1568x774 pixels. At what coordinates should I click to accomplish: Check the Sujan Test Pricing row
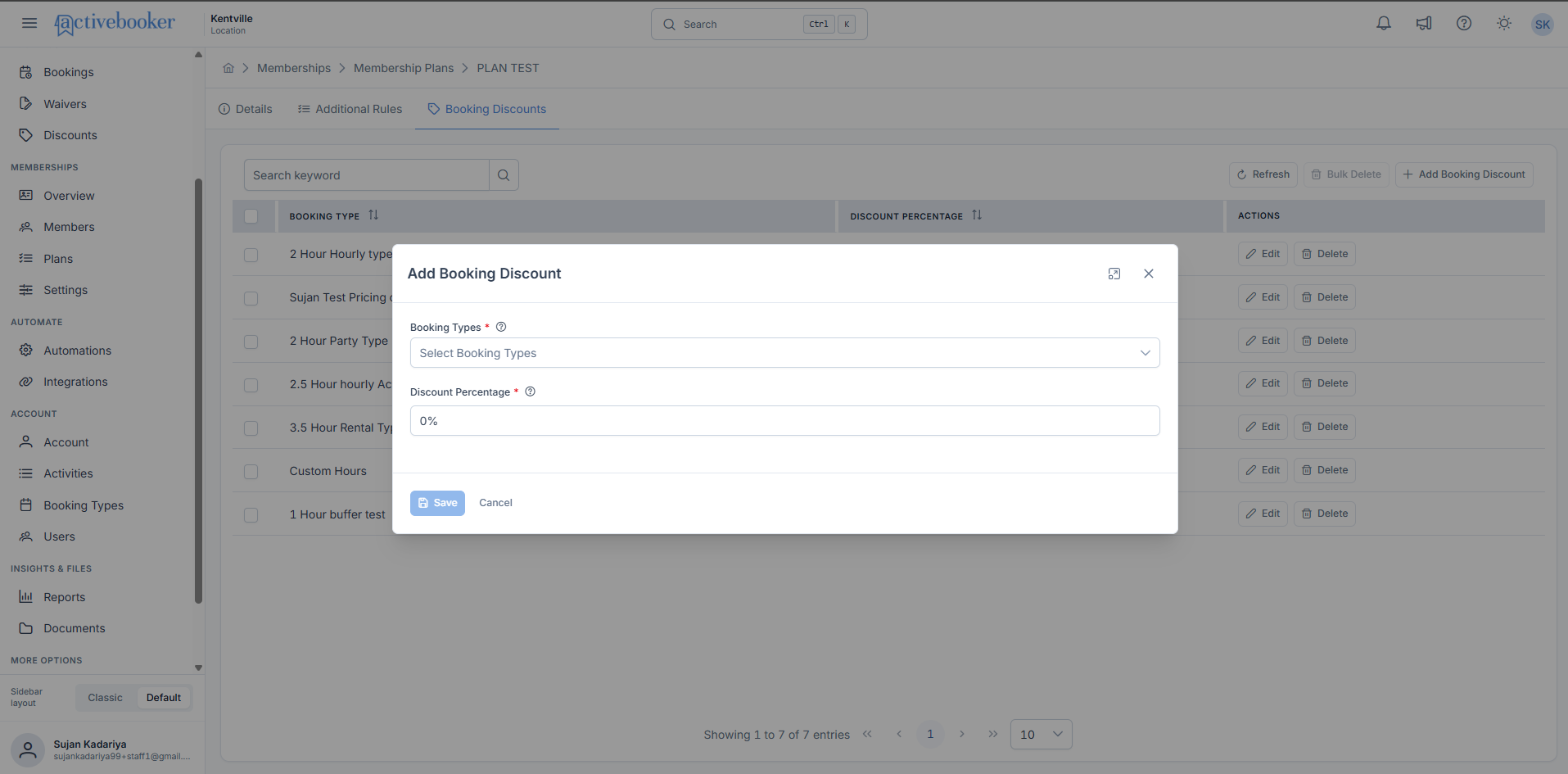pos(251,298)
